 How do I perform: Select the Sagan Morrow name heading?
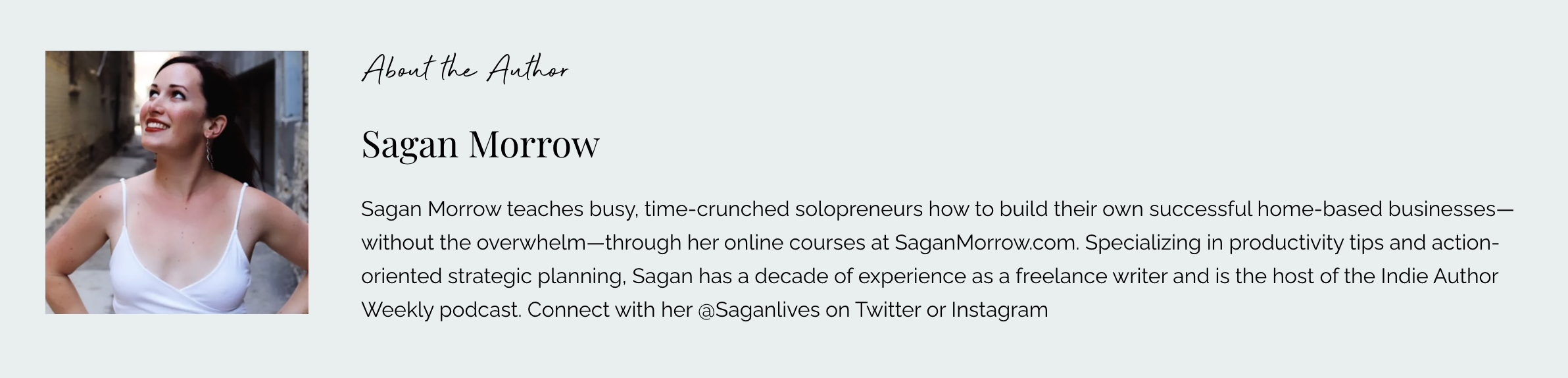click(480, 144)
